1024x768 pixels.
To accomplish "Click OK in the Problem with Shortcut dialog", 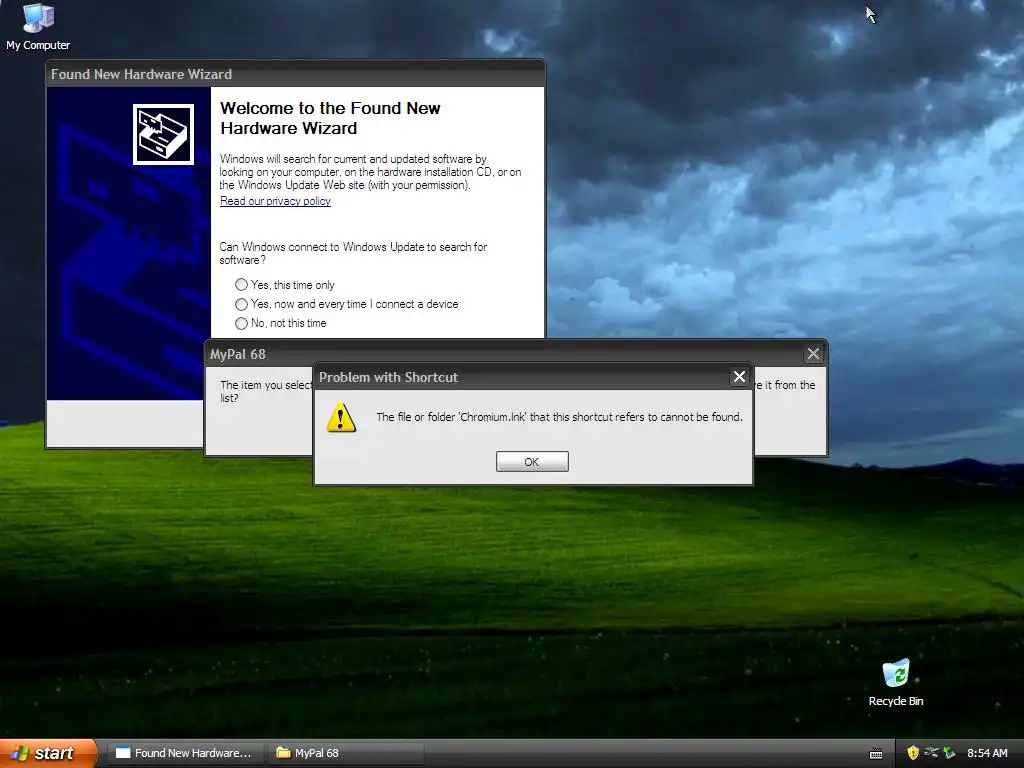I will pyautogui.click(x=532, y=462).
